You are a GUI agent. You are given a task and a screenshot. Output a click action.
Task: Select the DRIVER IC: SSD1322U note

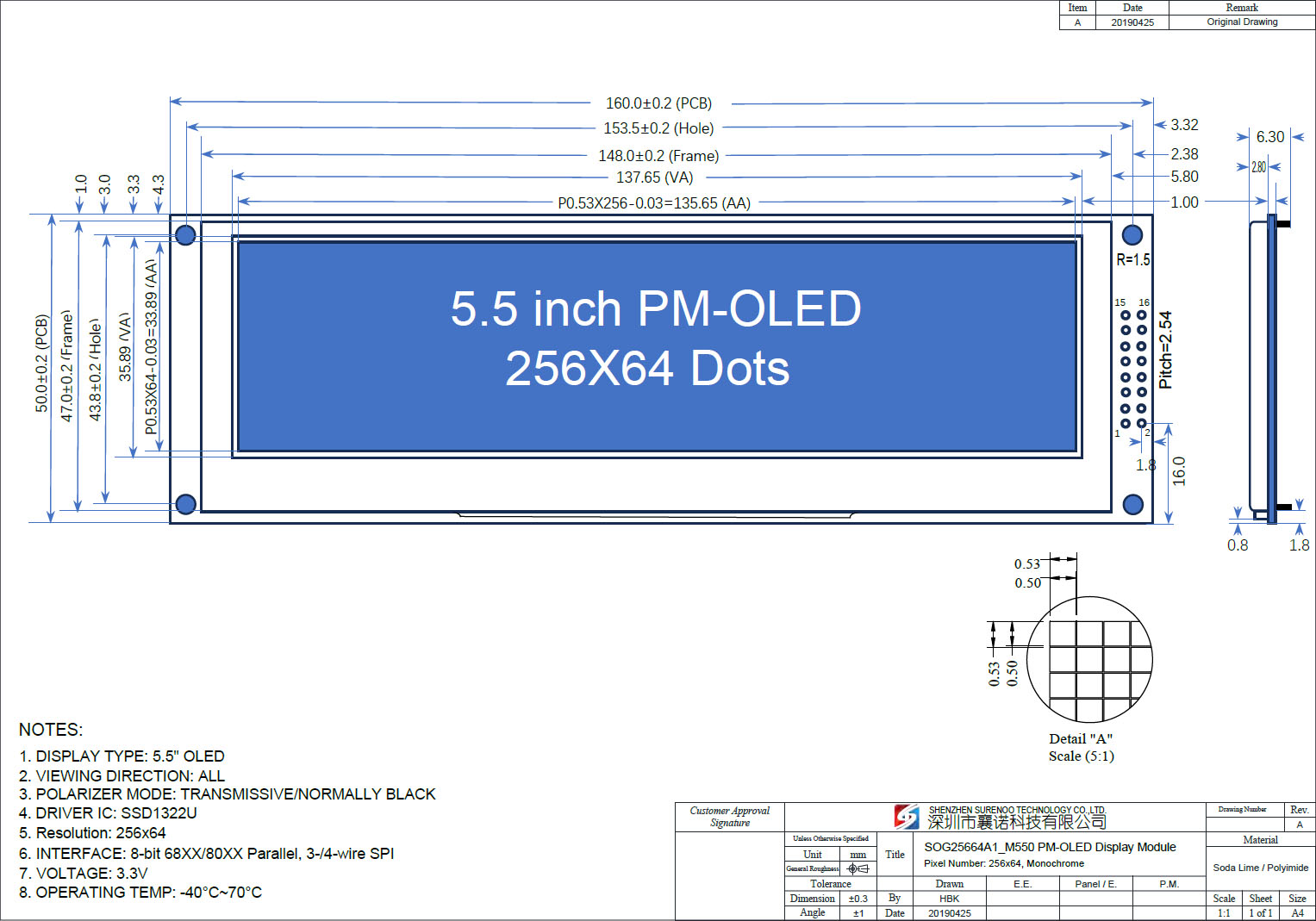108,812
